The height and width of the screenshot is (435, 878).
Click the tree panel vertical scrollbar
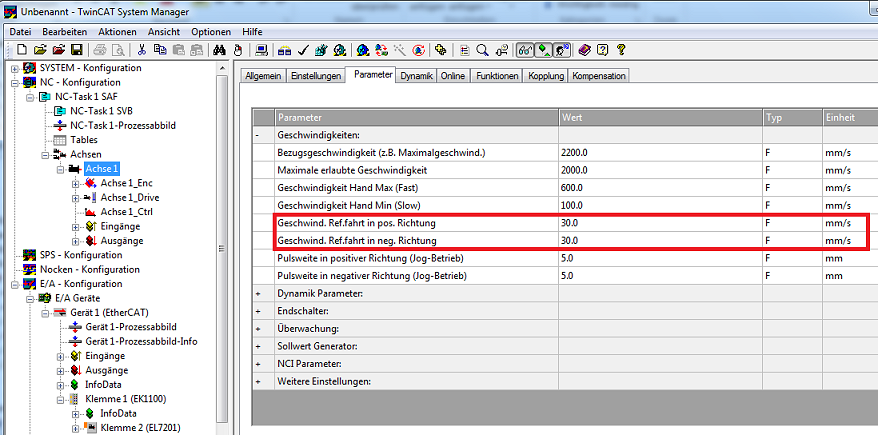(222, 248)
